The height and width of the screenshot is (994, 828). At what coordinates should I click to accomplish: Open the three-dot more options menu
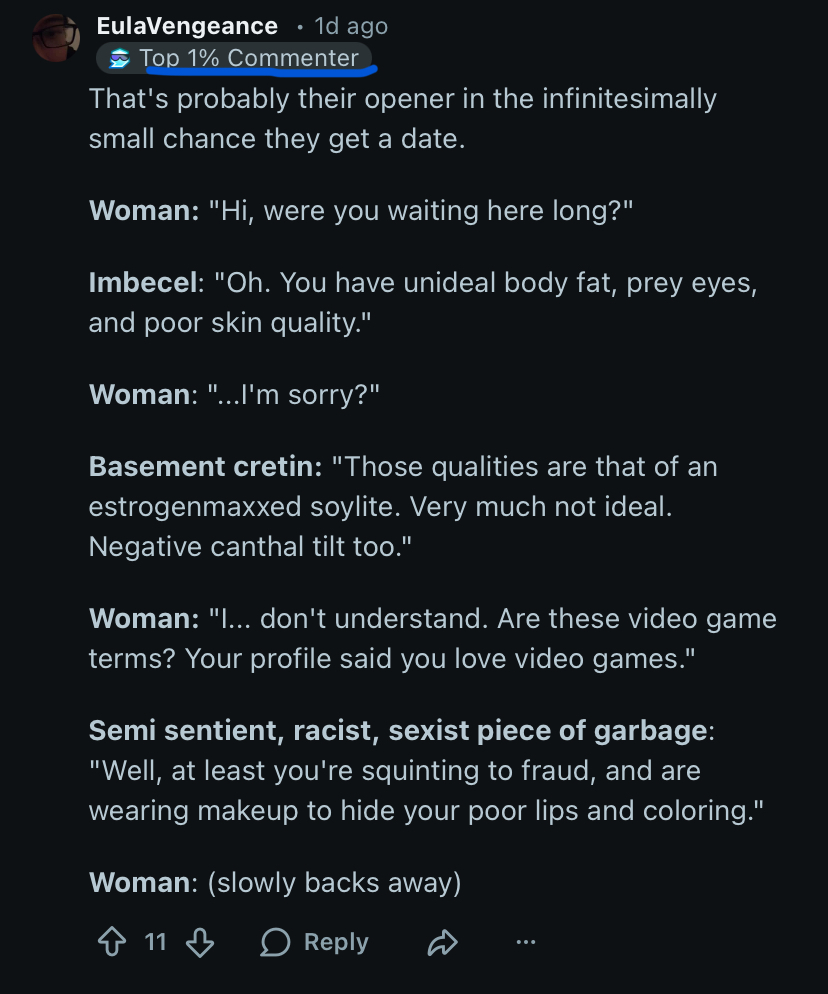(x=526, y=942)
